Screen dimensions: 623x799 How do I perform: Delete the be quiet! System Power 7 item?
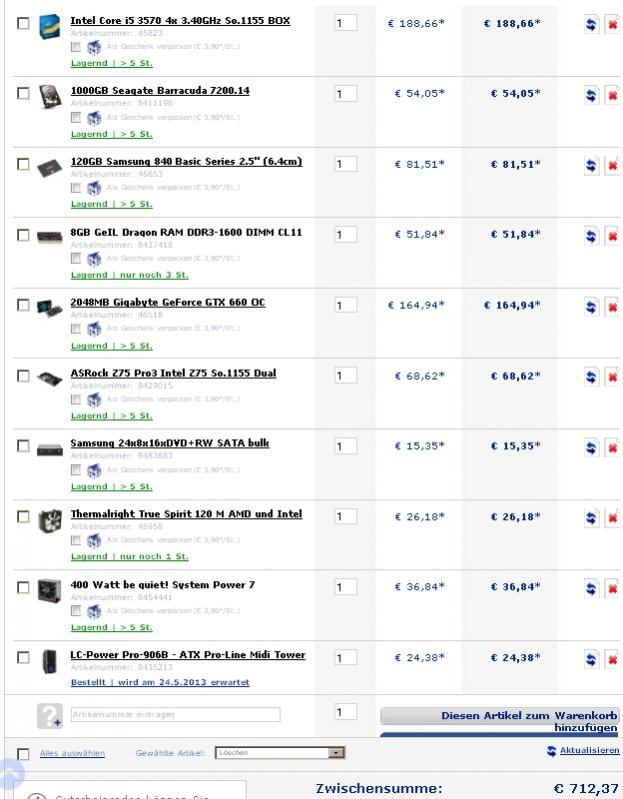point(612,589)
